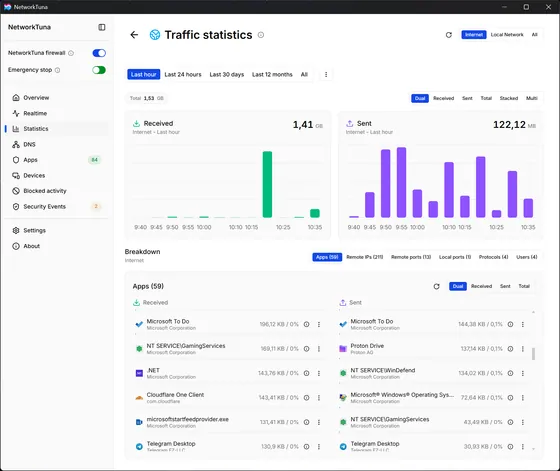Click info icon next to NetworkTuna firewall

pyautogui.click(x=71, y=53)
